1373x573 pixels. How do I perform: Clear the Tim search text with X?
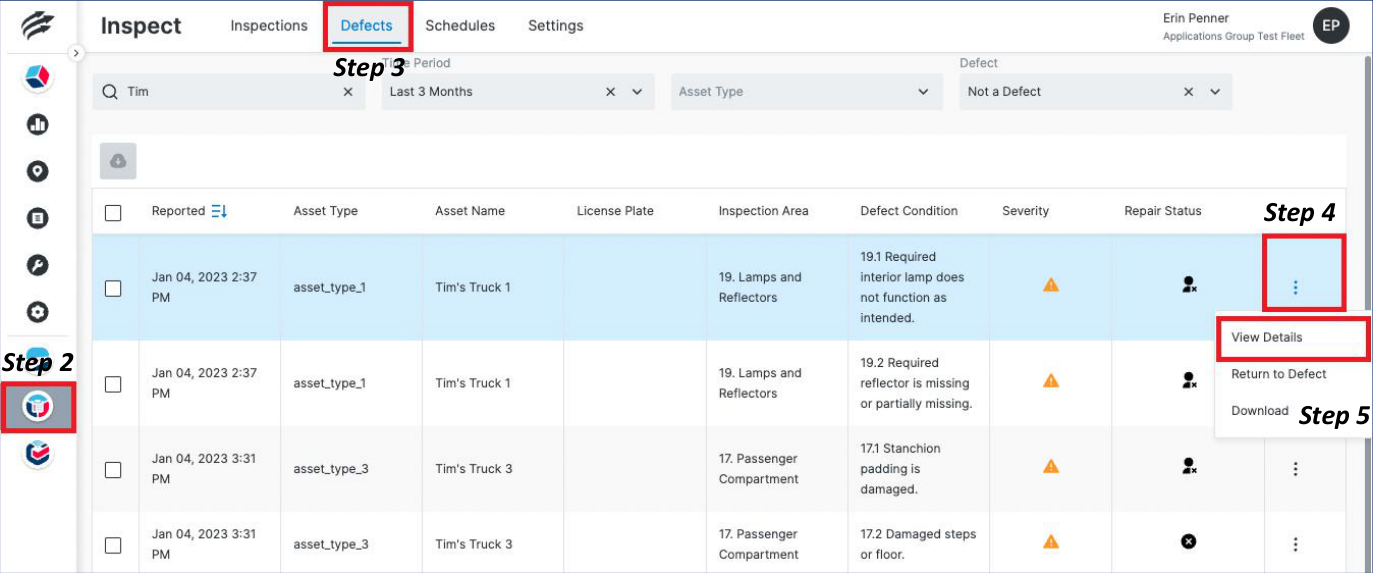tap(348, 92)
